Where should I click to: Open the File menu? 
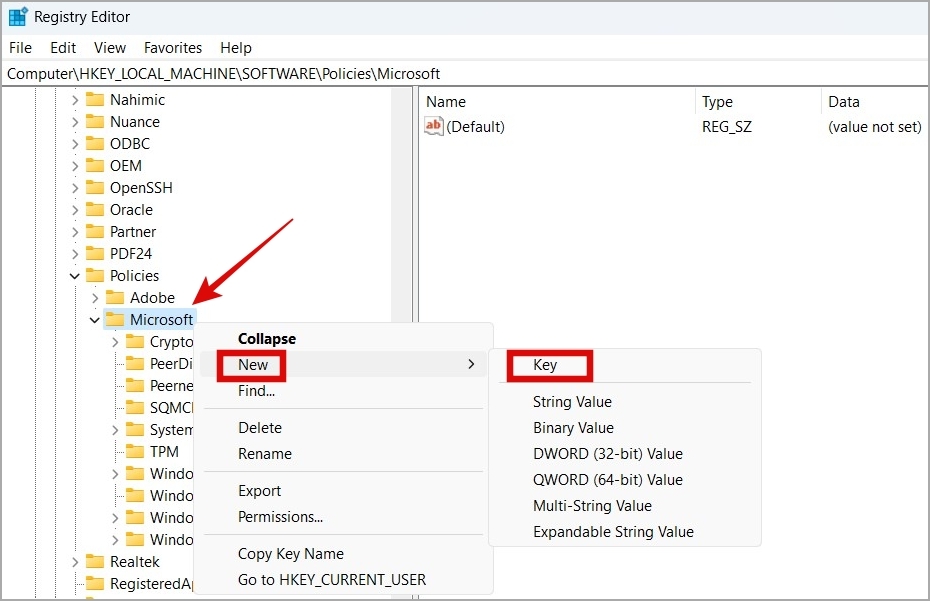[20, 47]
